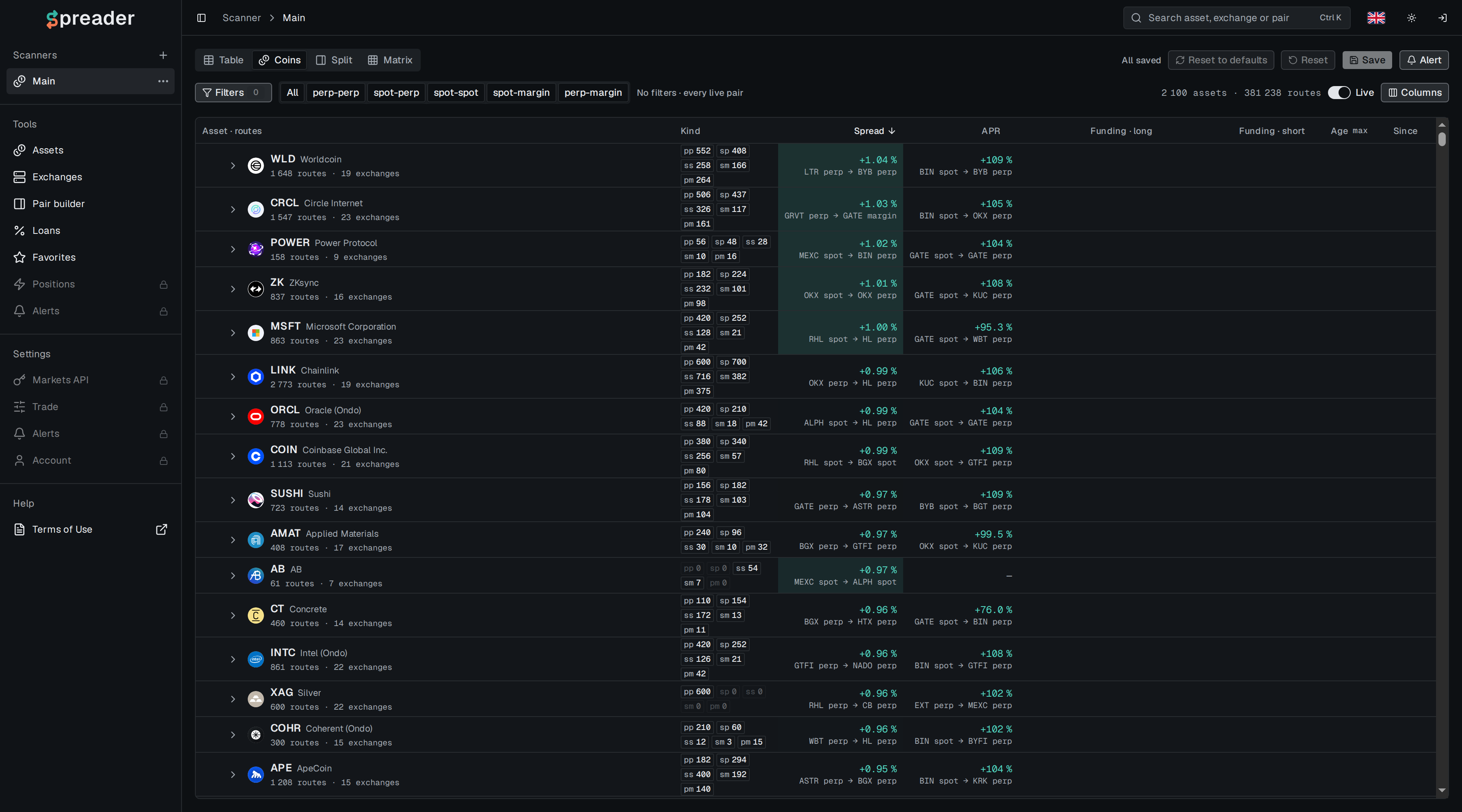Click the WLD Worldcoin coin logo
This screenshot has width=1462, height=812.
click(x=256, y=165)
